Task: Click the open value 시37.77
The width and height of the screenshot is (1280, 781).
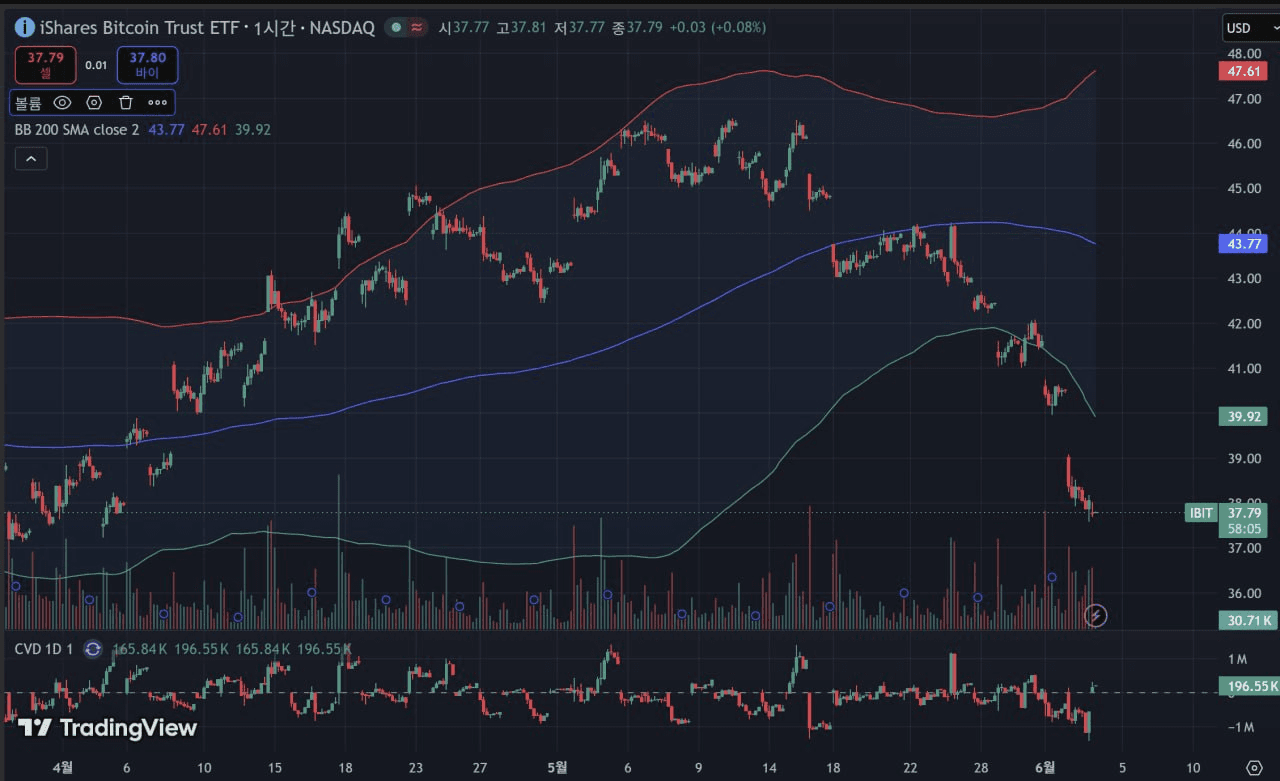Action: coord(463,27)
